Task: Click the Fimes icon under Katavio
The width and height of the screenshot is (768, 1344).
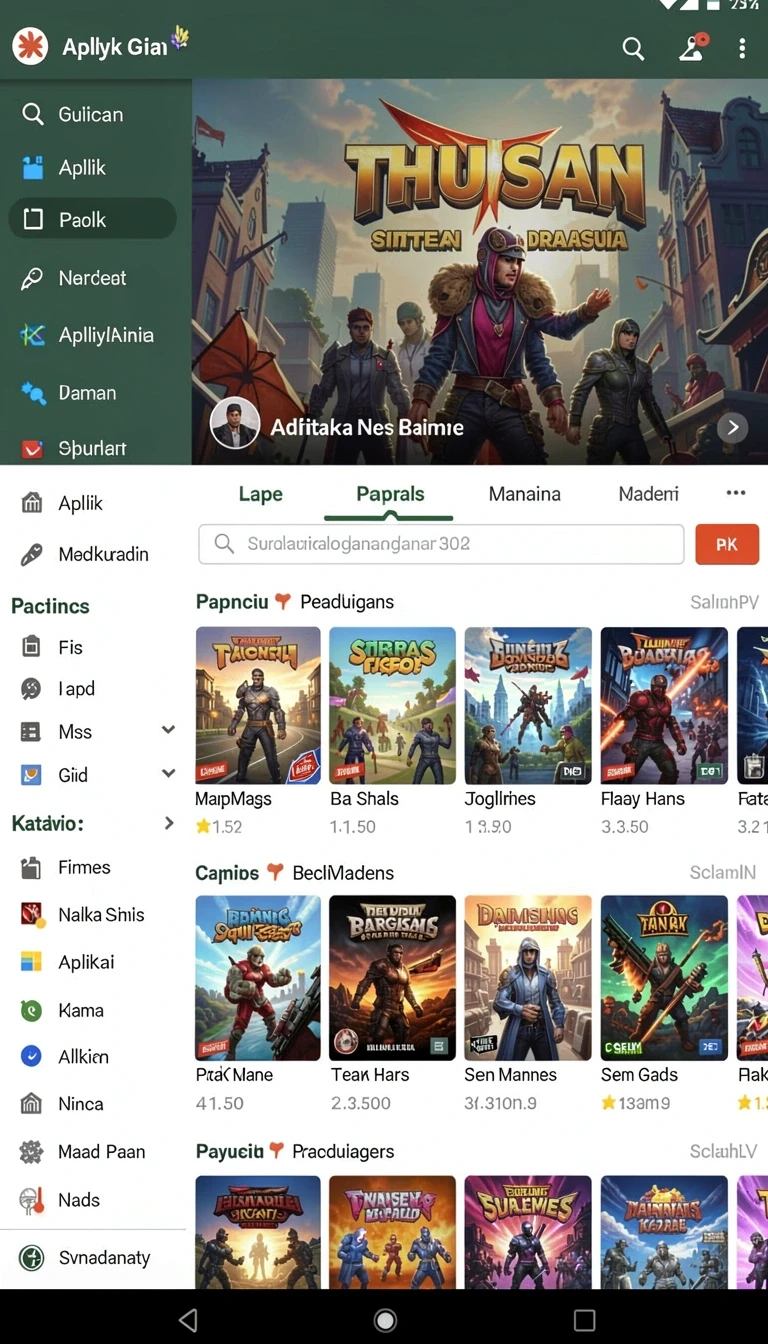Action: coord(32,867)
